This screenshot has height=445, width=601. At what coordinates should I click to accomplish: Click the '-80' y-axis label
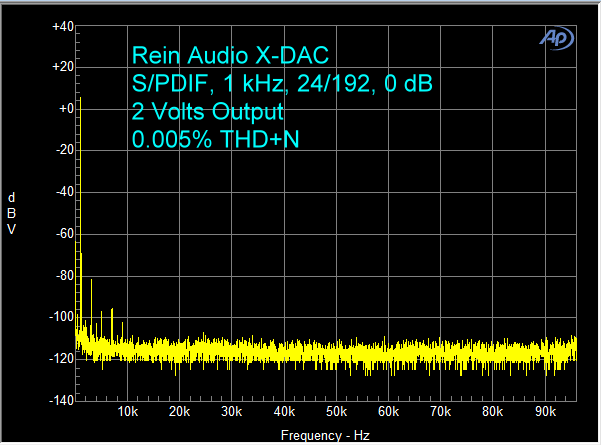[65, 276]
